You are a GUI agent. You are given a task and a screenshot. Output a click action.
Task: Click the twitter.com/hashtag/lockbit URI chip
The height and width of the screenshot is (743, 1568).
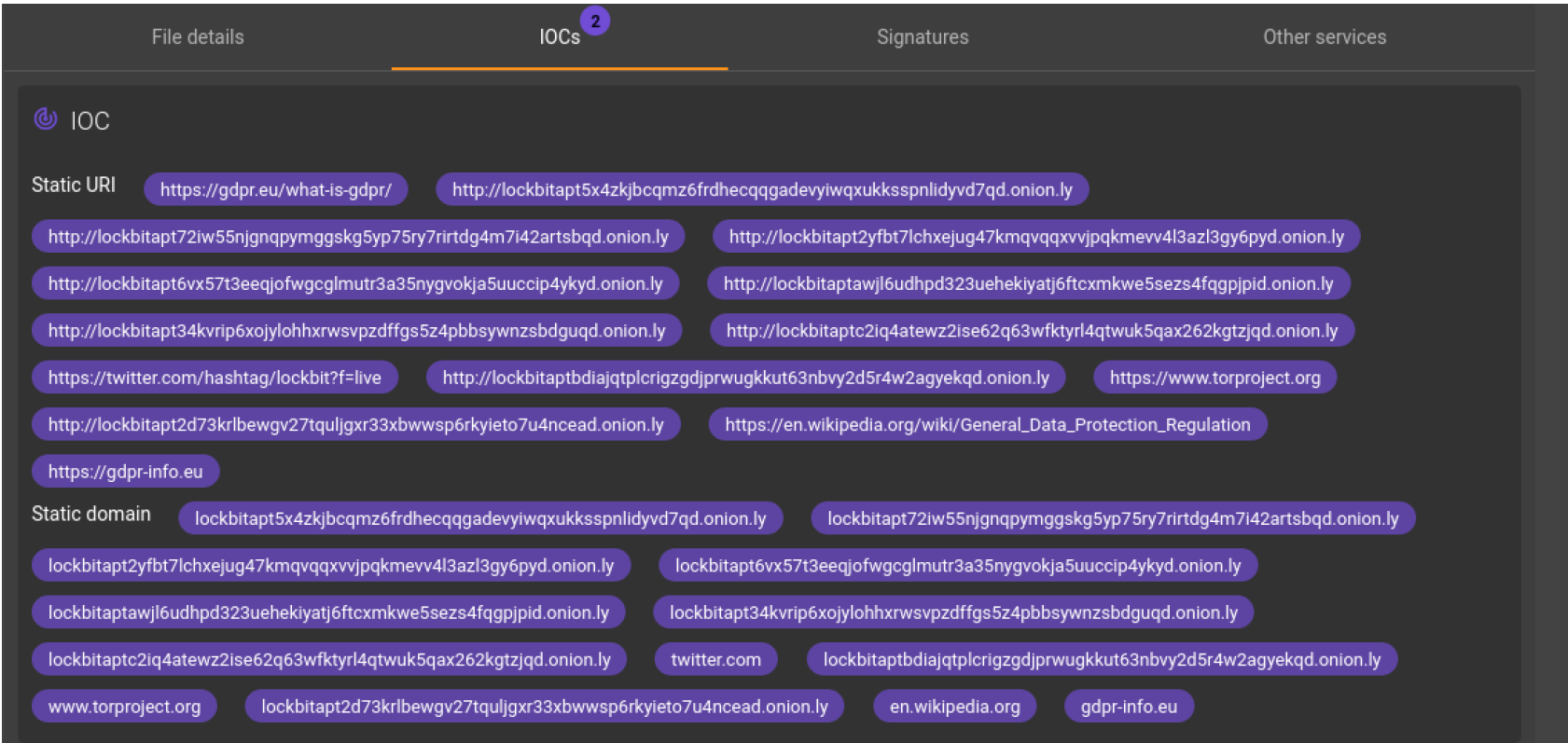215,378
